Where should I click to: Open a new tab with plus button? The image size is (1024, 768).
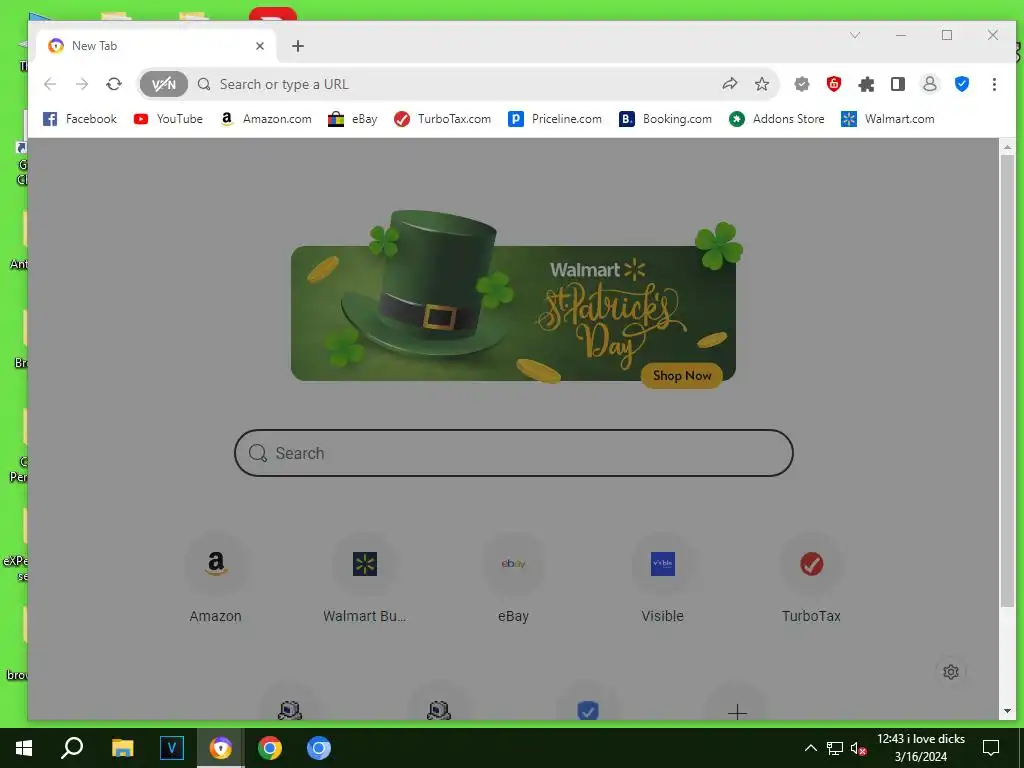point(298,46)
